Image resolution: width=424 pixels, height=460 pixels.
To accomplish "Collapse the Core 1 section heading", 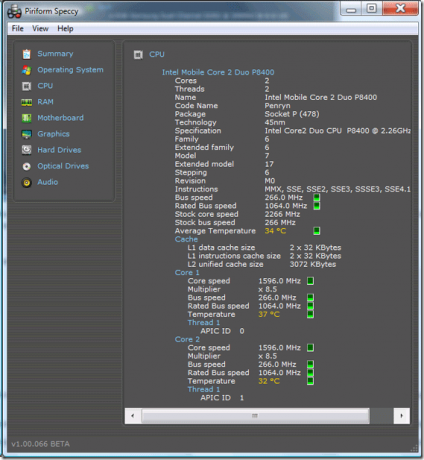I will [187, 273].
